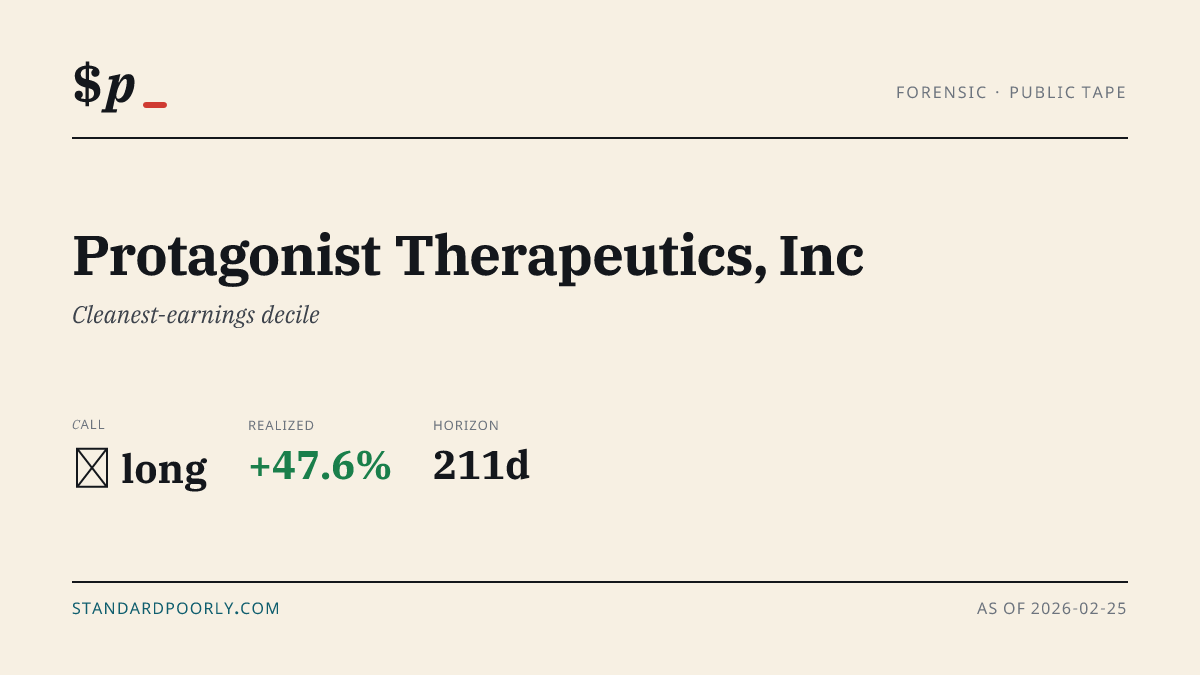
Task: Click the 211d horizon value
Action: point(481,466)
